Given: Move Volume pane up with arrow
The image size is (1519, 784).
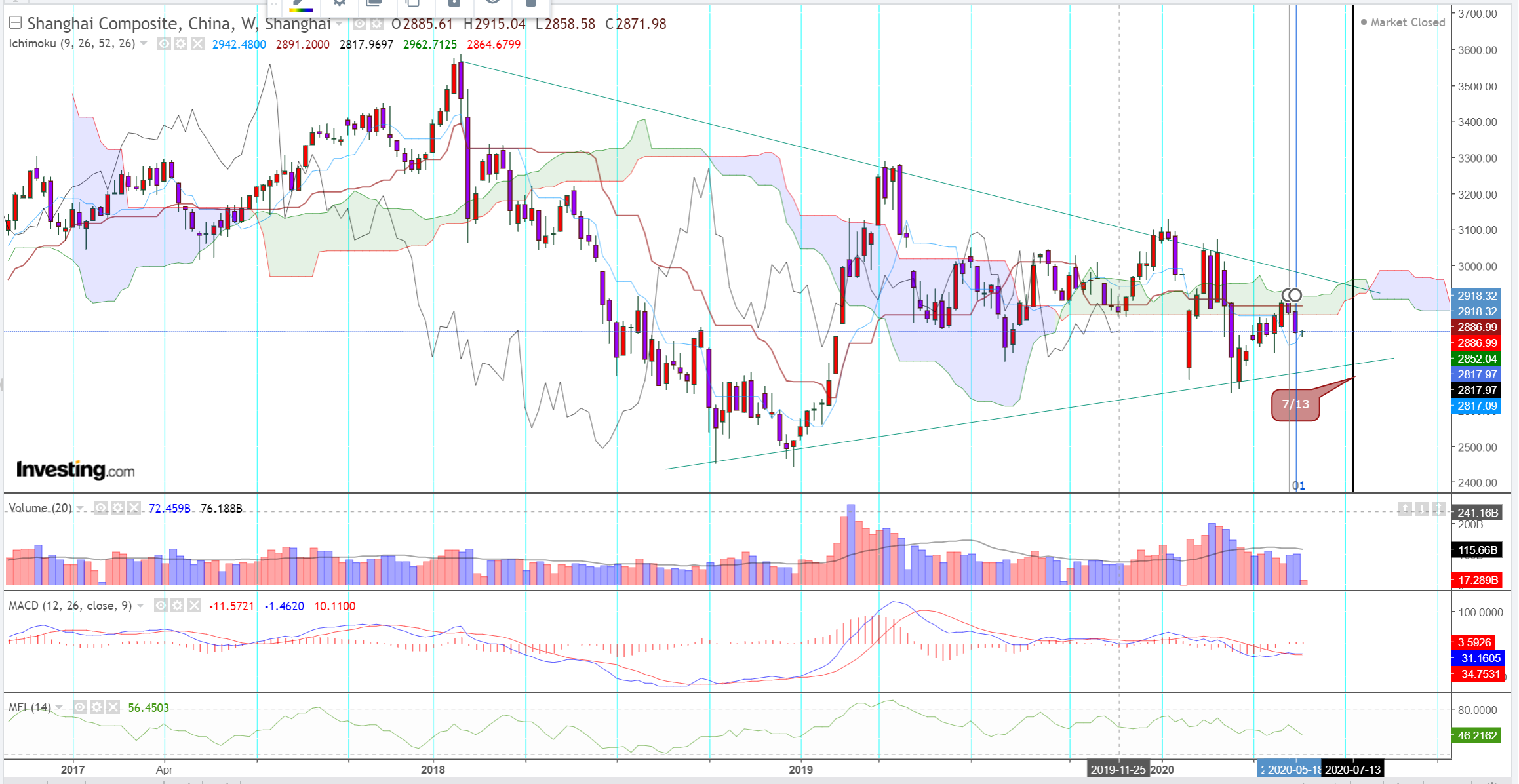Looking at the screenshot, I should tap(1405, 509).
